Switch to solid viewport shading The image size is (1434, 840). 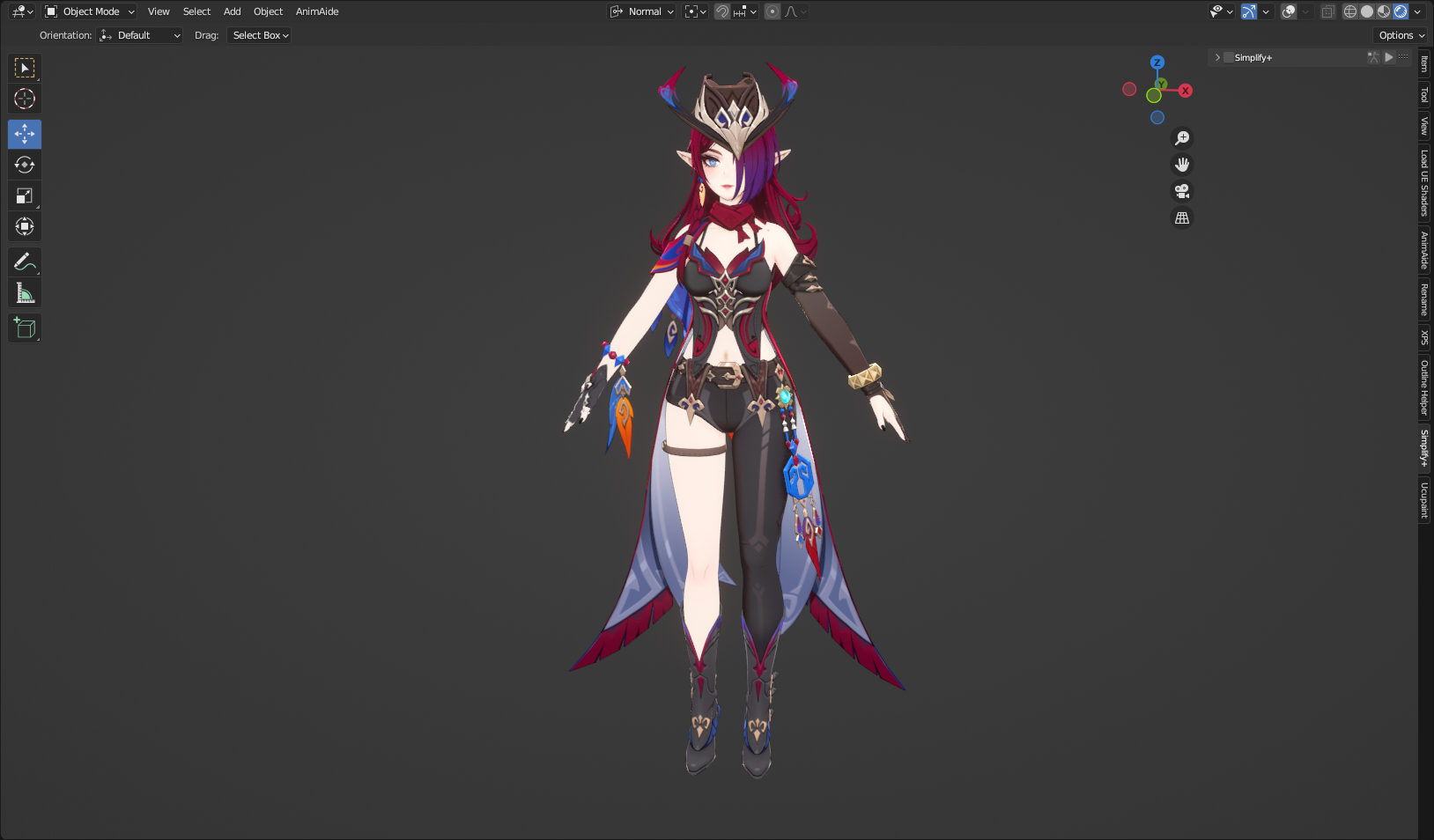[1367, 11]
